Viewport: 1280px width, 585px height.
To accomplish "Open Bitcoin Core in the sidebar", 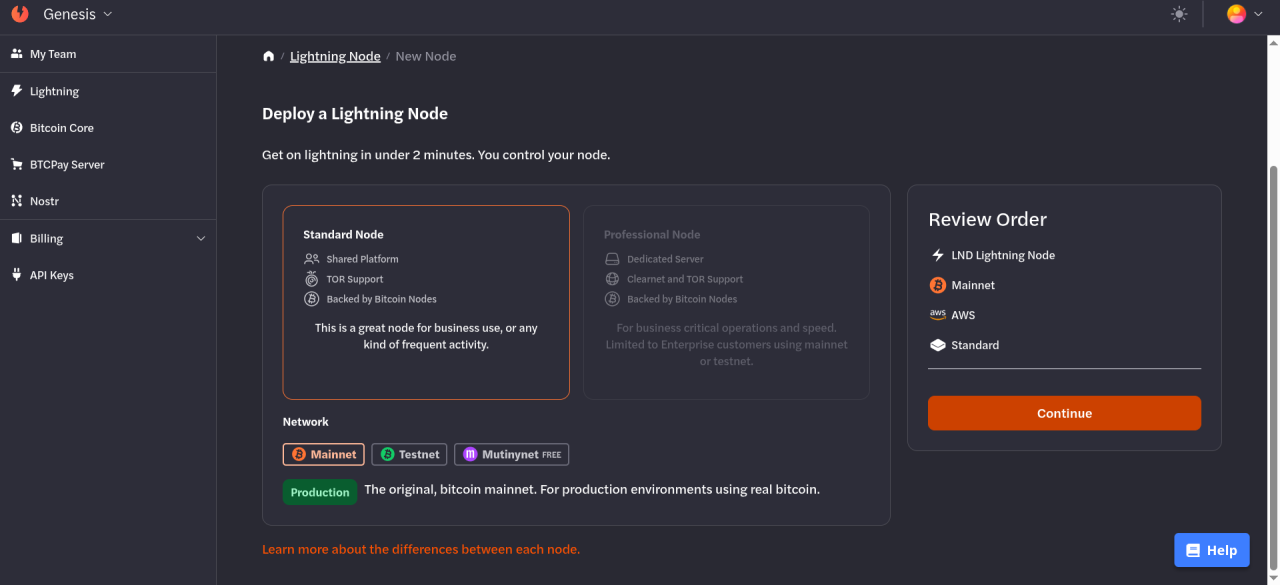I will tap(108, 128).
